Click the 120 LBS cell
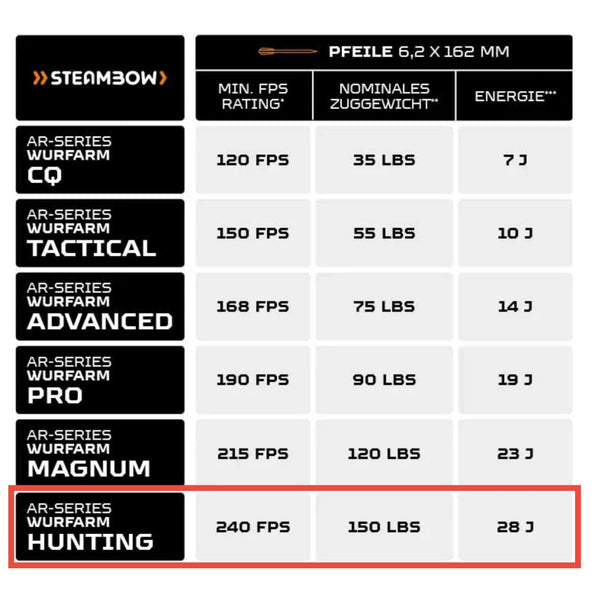600x600 pixels. click(383, 453)
